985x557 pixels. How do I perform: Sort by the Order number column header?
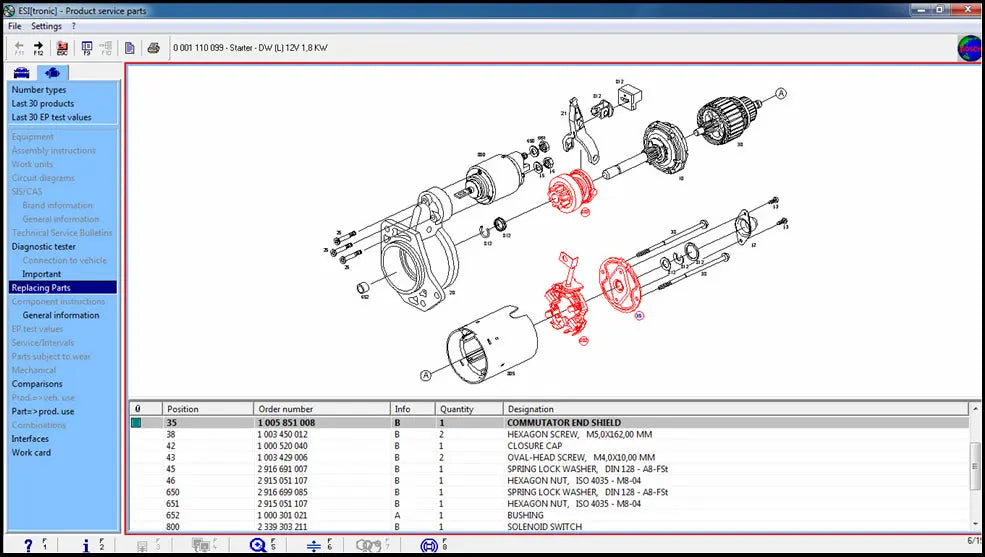click(x=285, y=408)
